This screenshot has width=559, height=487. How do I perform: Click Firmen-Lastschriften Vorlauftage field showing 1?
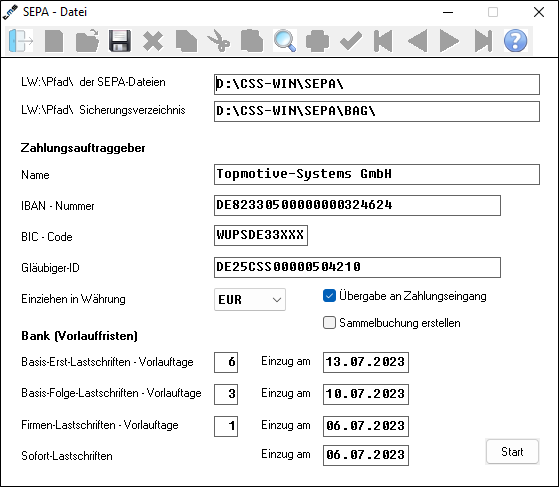pos(226,426)
